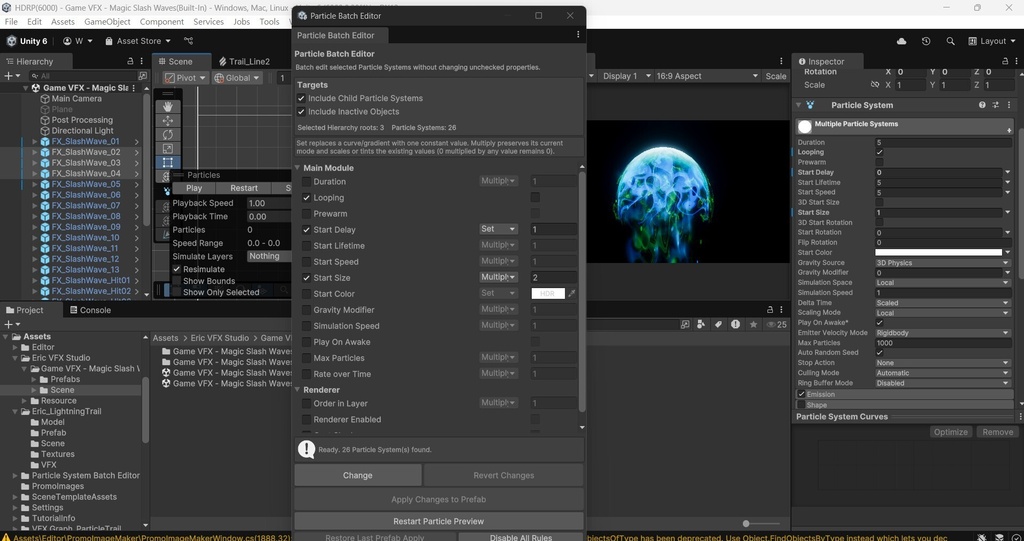
Task: Uncheck the Looping property in batch editor
Action: point(306,197)
